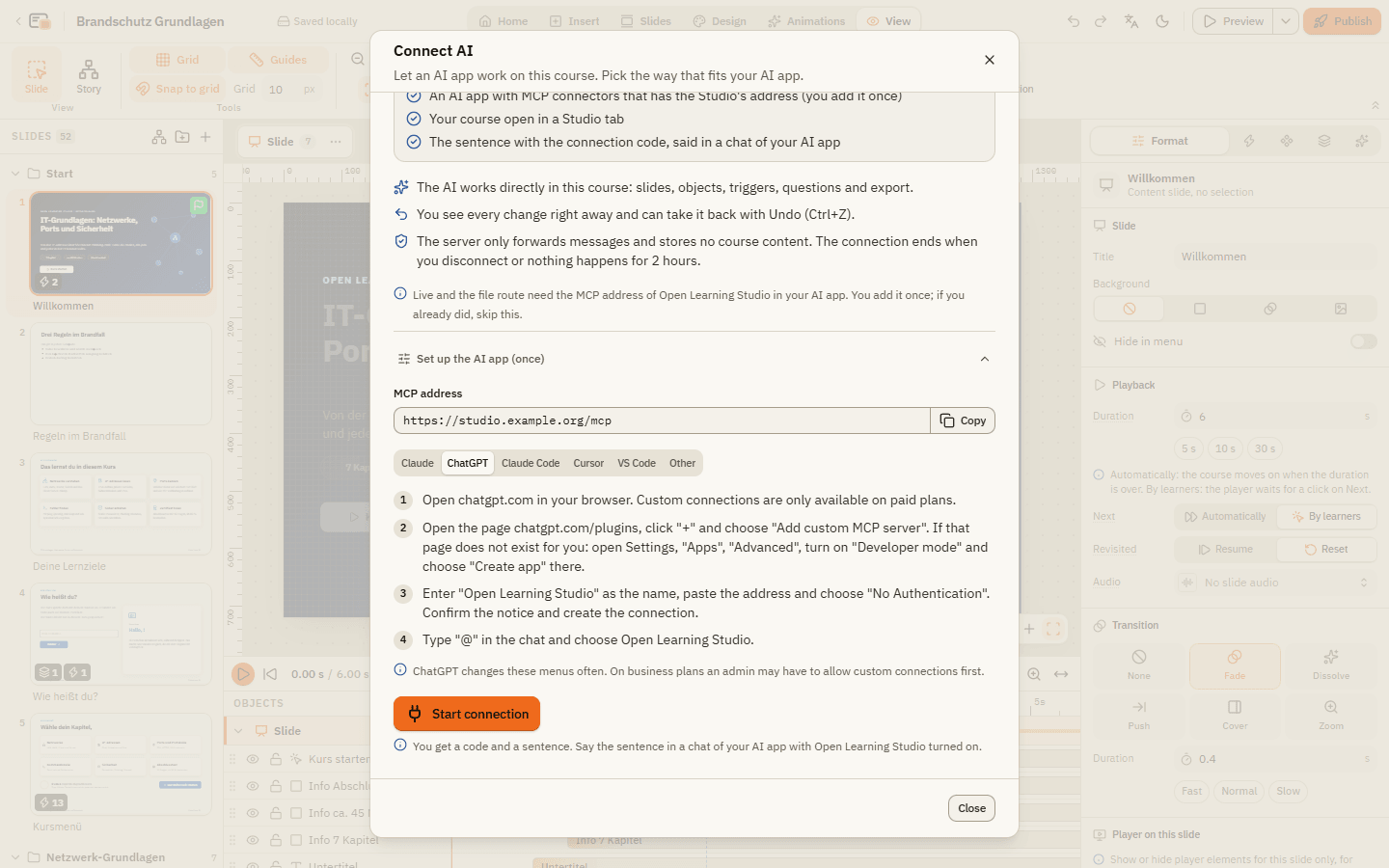Open the Preview dropdown arrow

click(x=1286, y=21)
